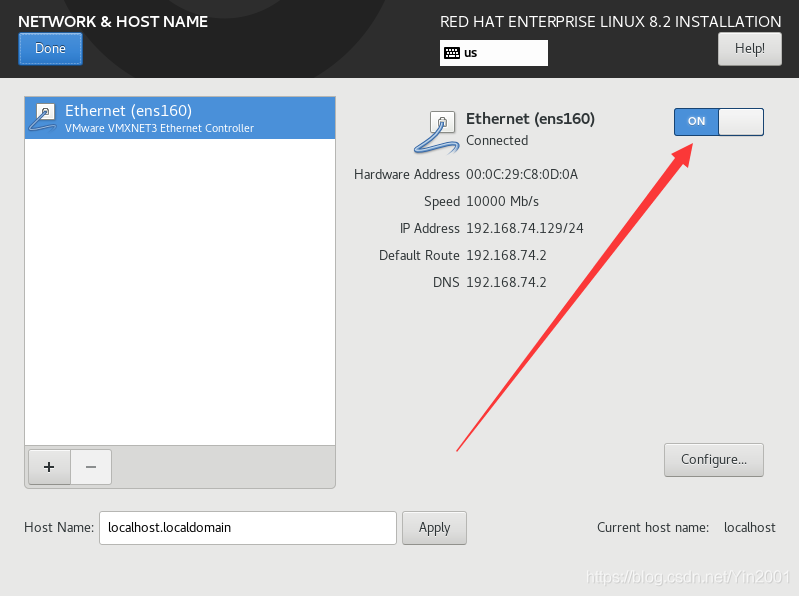Select Ethernet (ens160) in device list
799x596 pixels.
180,118
